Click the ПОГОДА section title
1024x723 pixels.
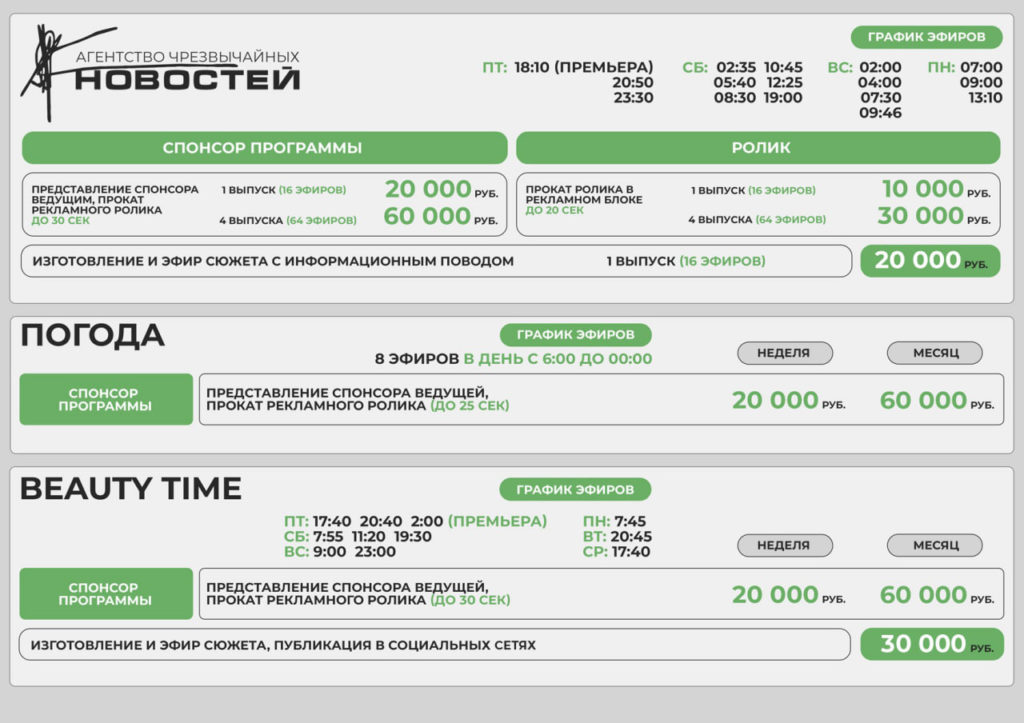92,336
